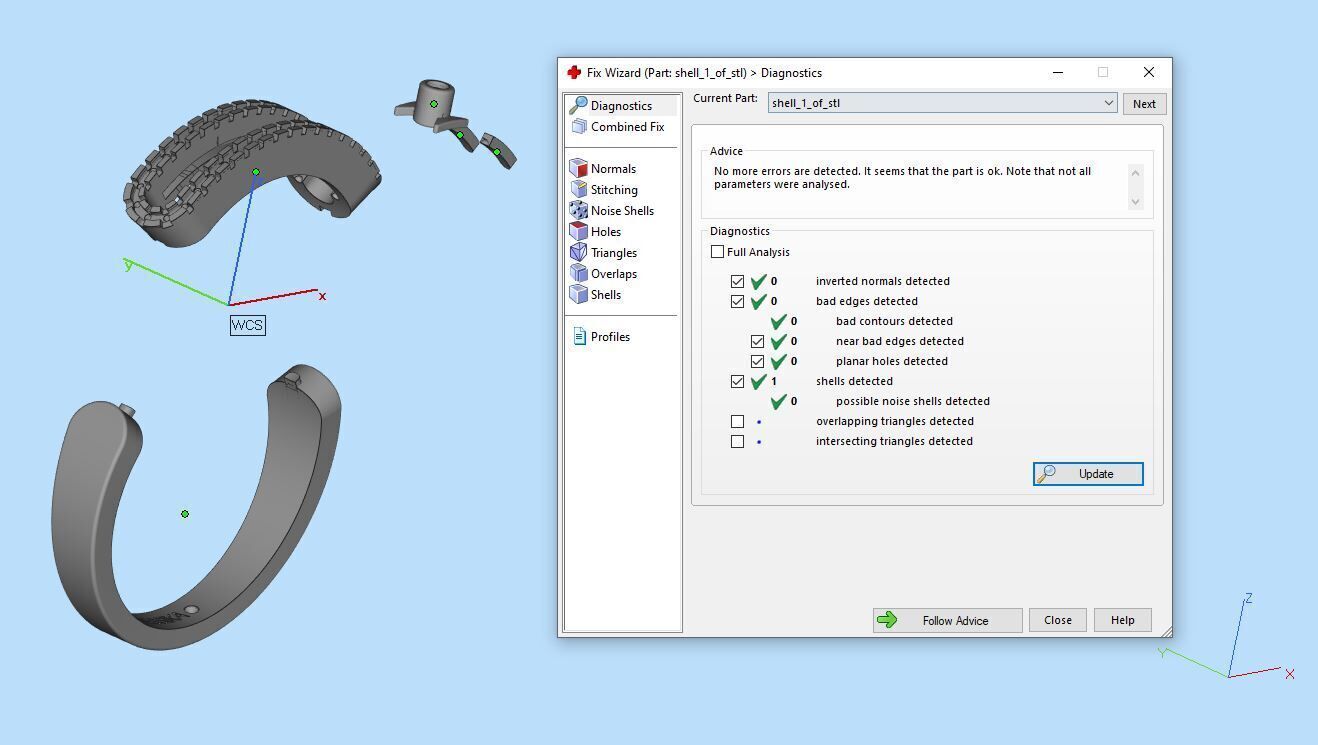Click green dot on the small hub part
The image size is (1318, 745).
[x=434, y=104]
